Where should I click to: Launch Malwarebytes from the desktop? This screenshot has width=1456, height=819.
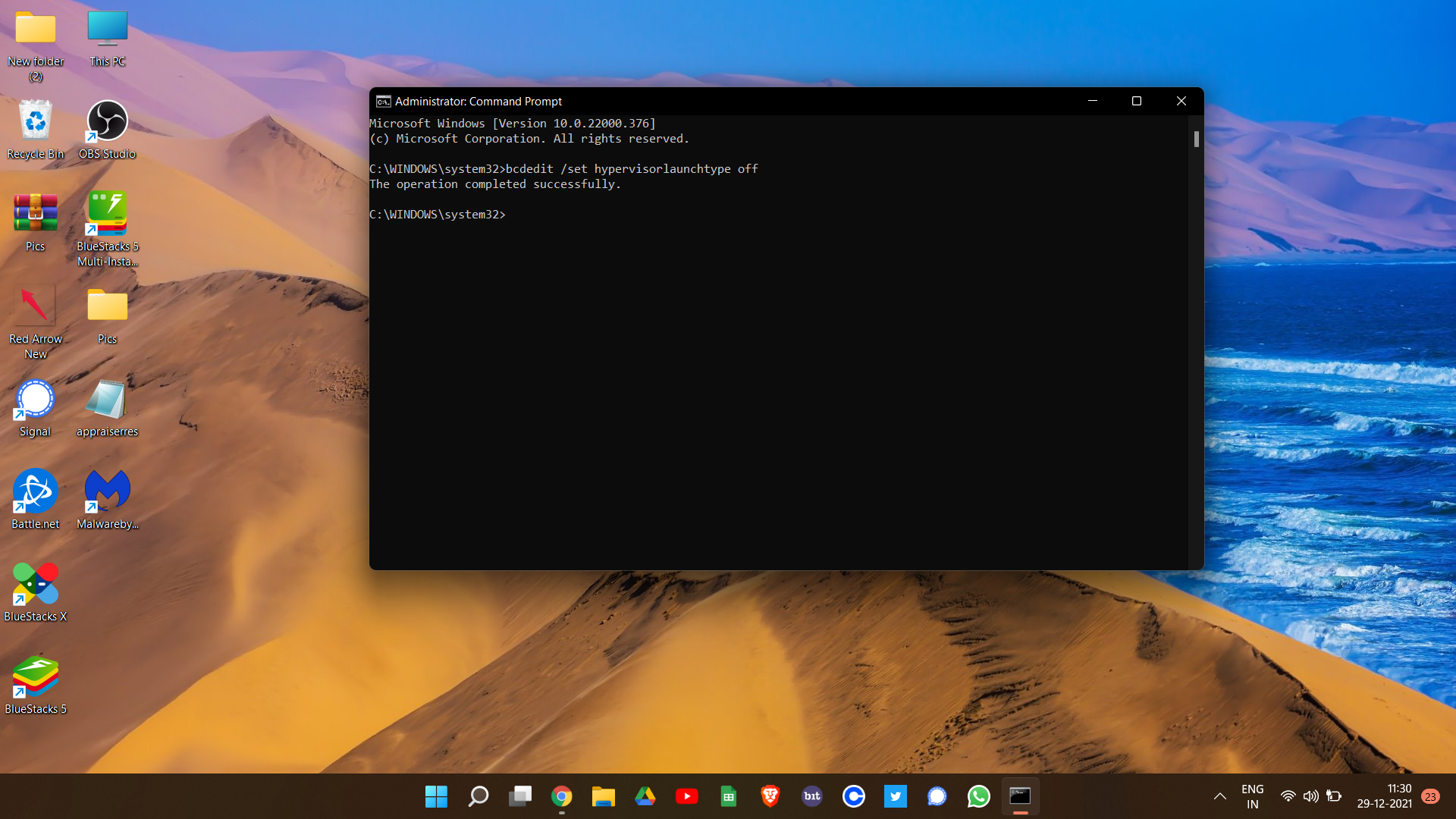(x=107, y=491)
